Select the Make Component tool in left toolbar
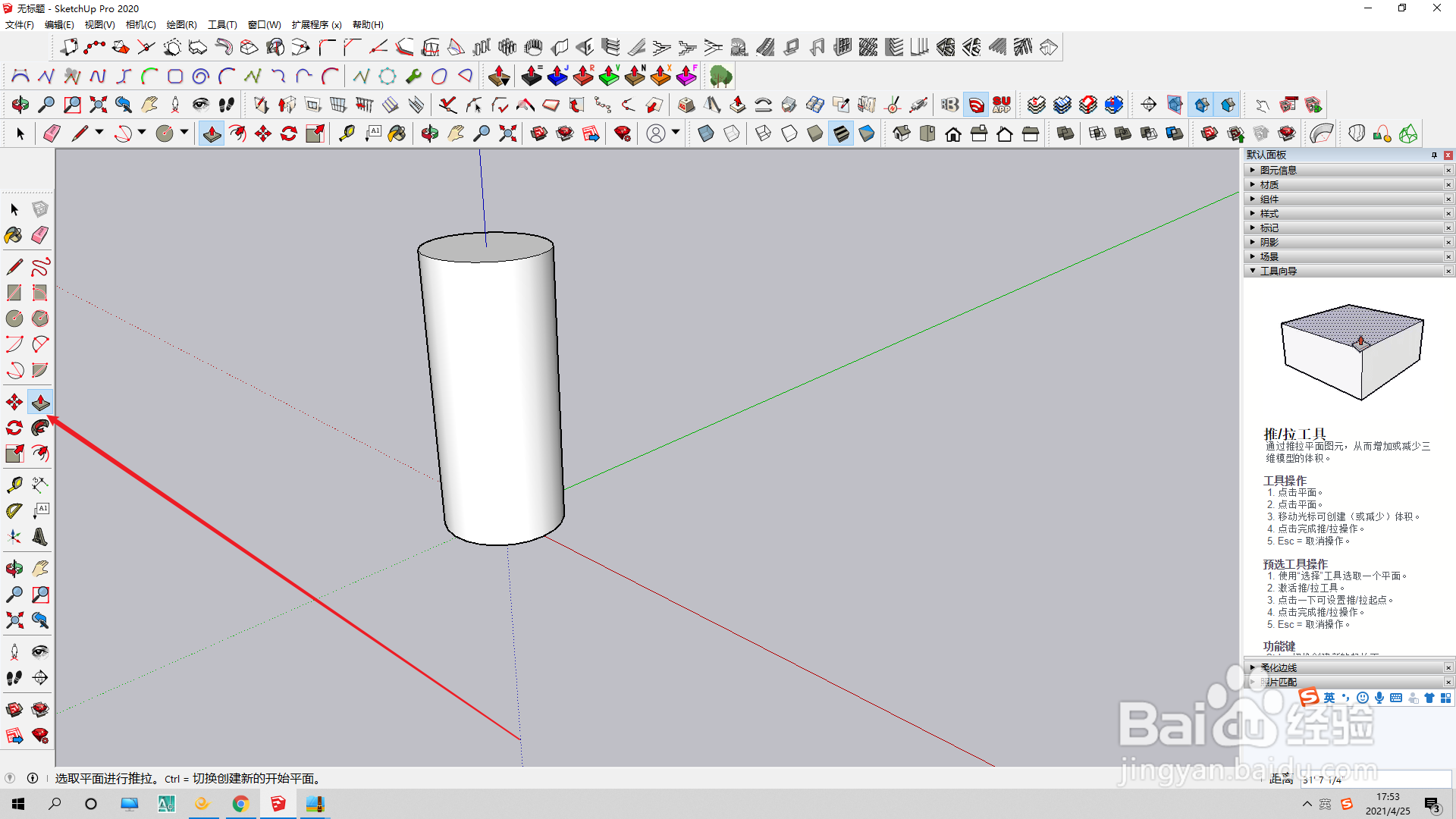 point(40,209)
